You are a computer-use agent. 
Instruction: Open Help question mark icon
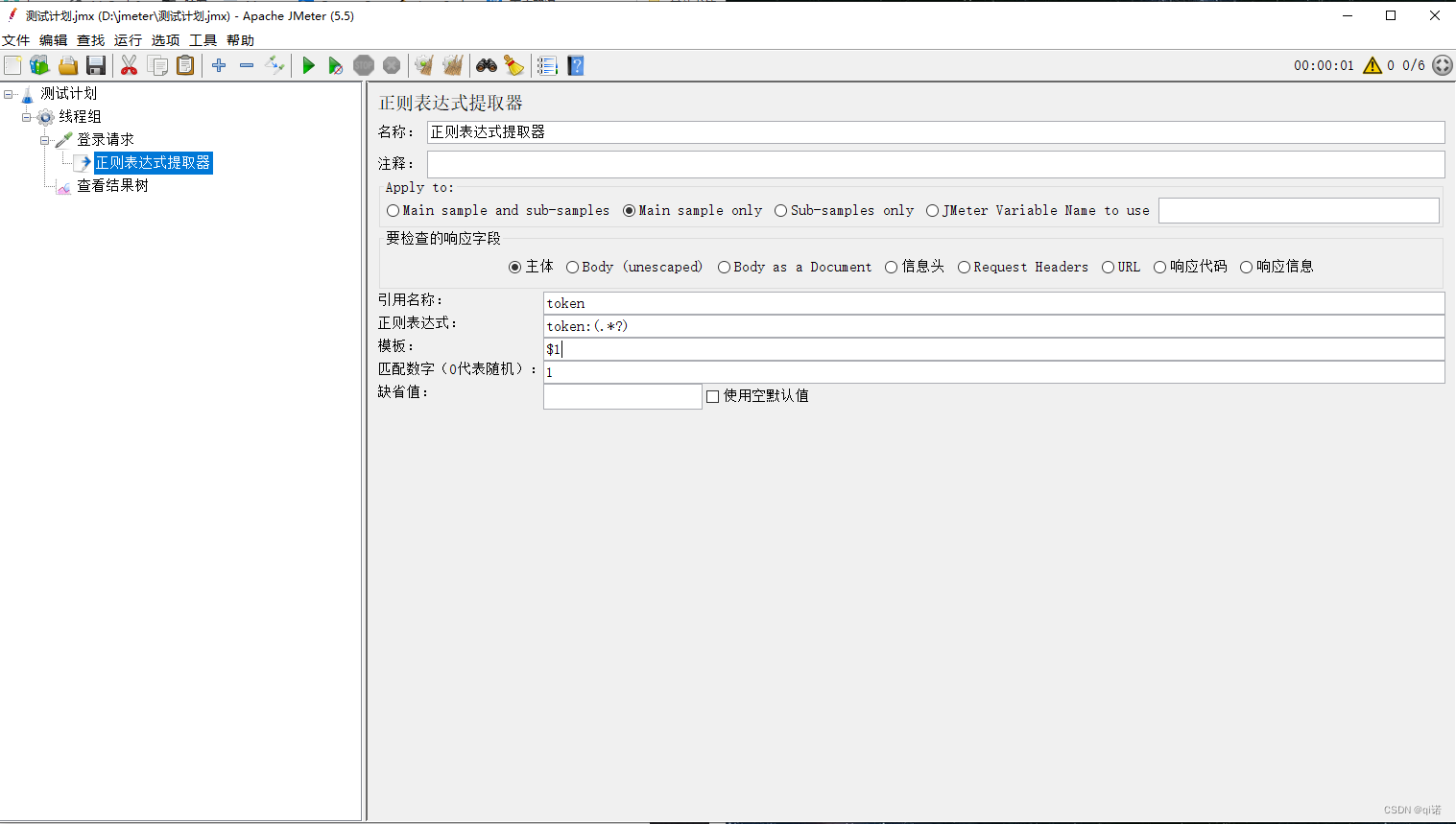click(576, 65)
